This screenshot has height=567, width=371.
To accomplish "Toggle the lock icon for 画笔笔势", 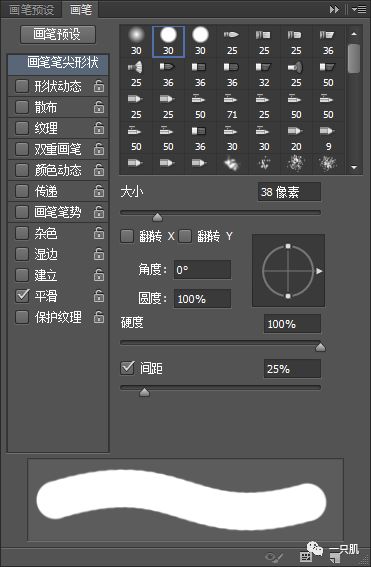I will click(x=99, y=212).
